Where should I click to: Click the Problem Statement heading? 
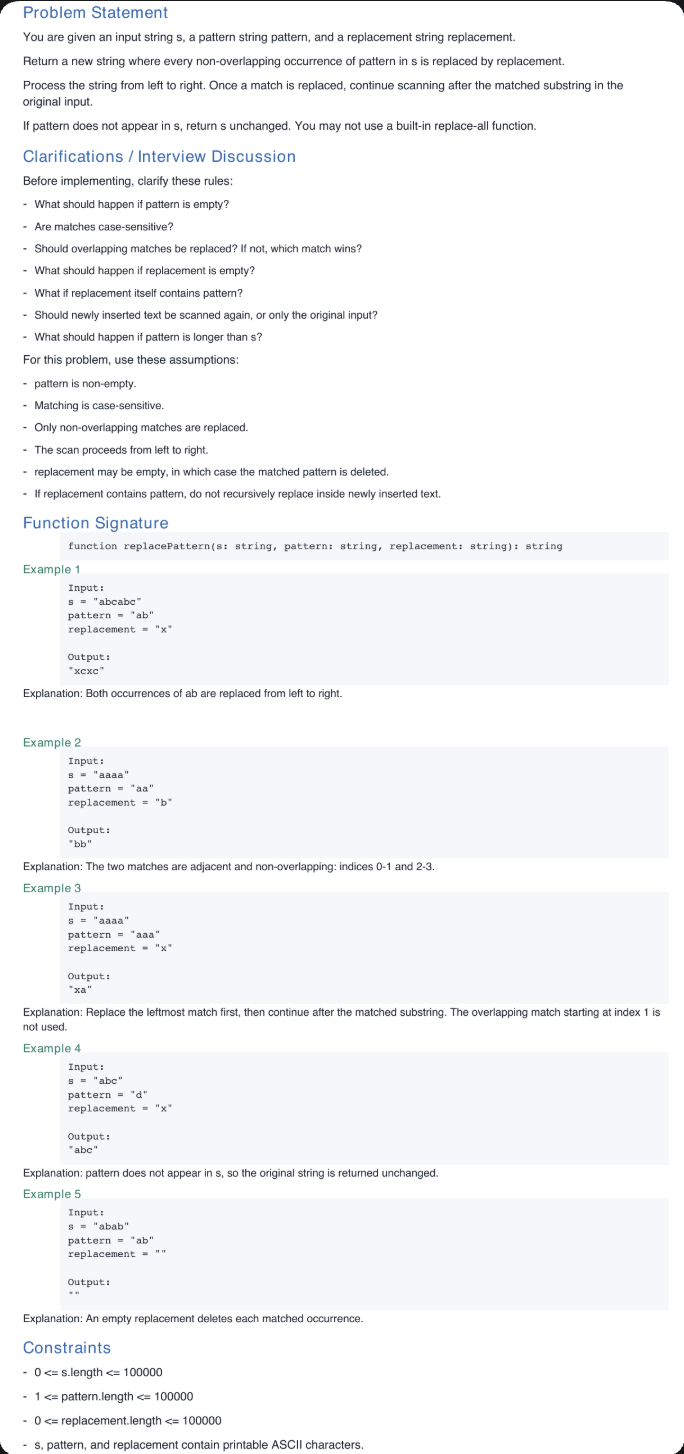tap(95, 13)
